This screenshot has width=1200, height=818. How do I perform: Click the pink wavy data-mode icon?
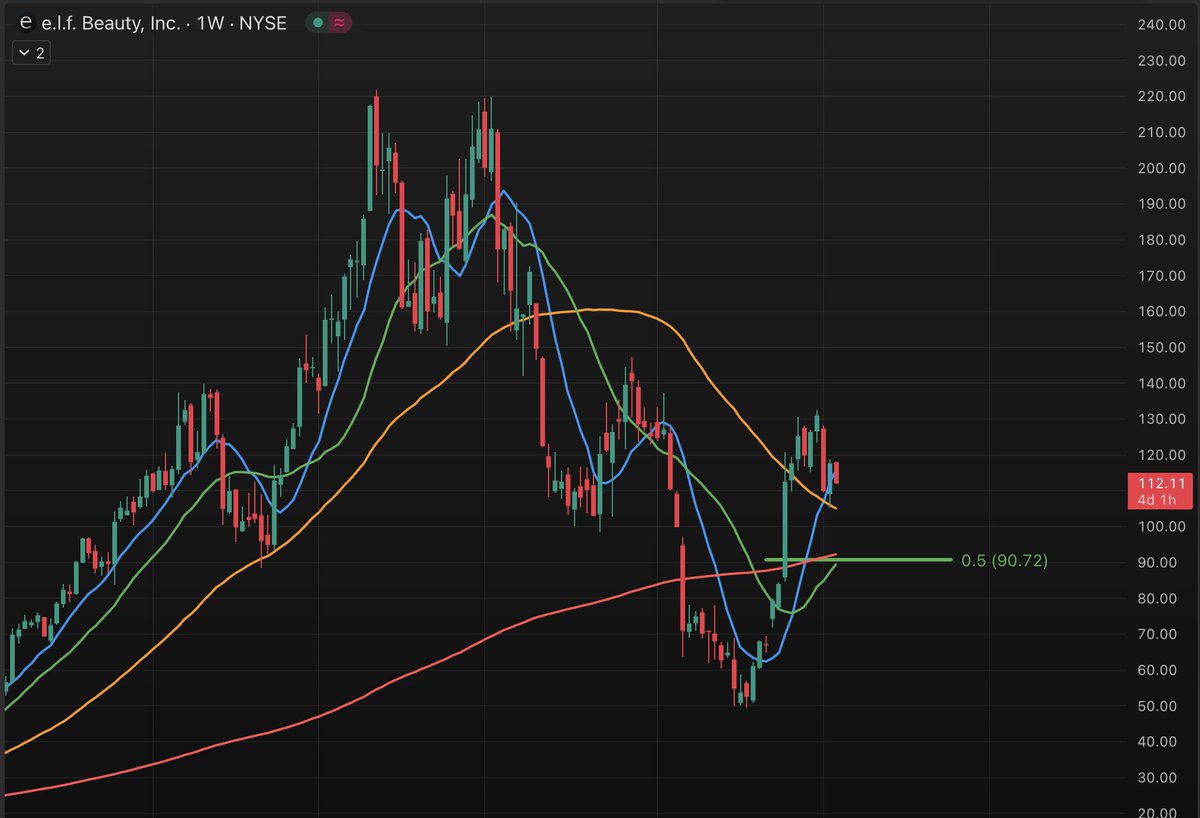pyautogui.click(x=339, y=23)
